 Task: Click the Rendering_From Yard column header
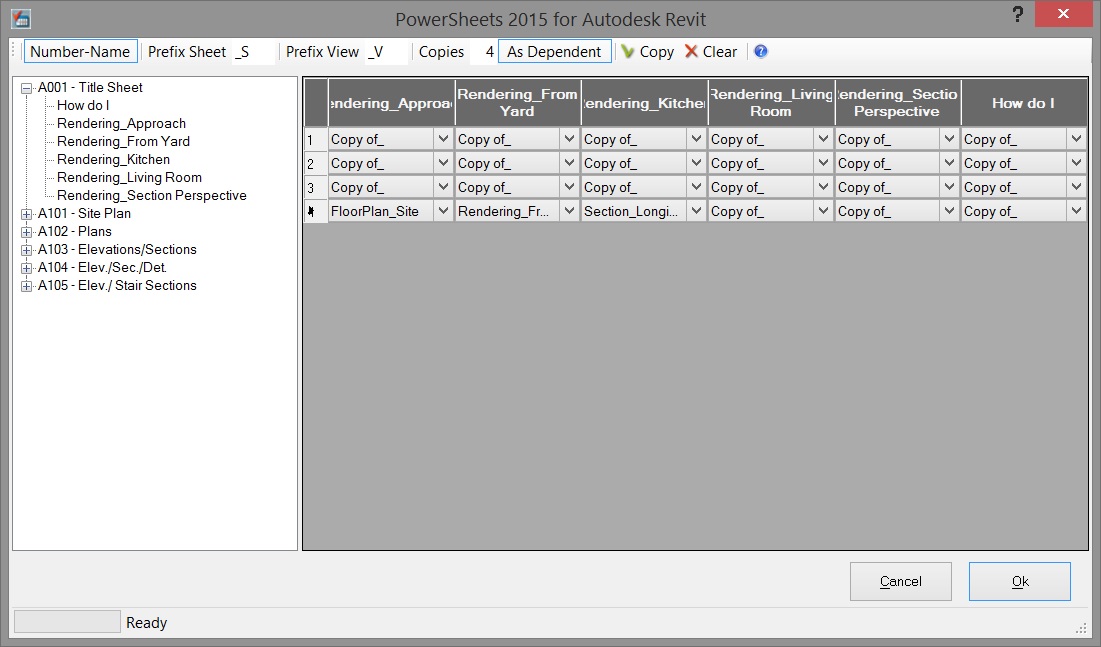(517, 103)
